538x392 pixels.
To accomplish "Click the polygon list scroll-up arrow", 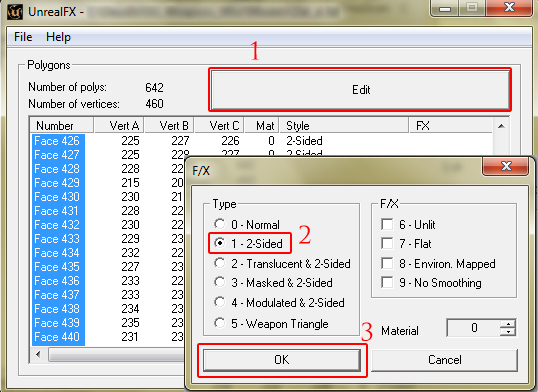I will coord(501,126).
